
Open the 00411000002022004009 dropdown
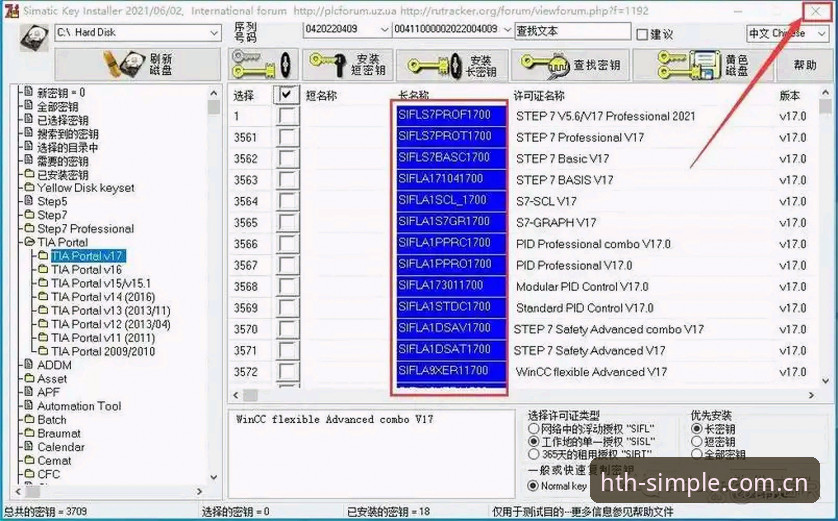(507, 30)
